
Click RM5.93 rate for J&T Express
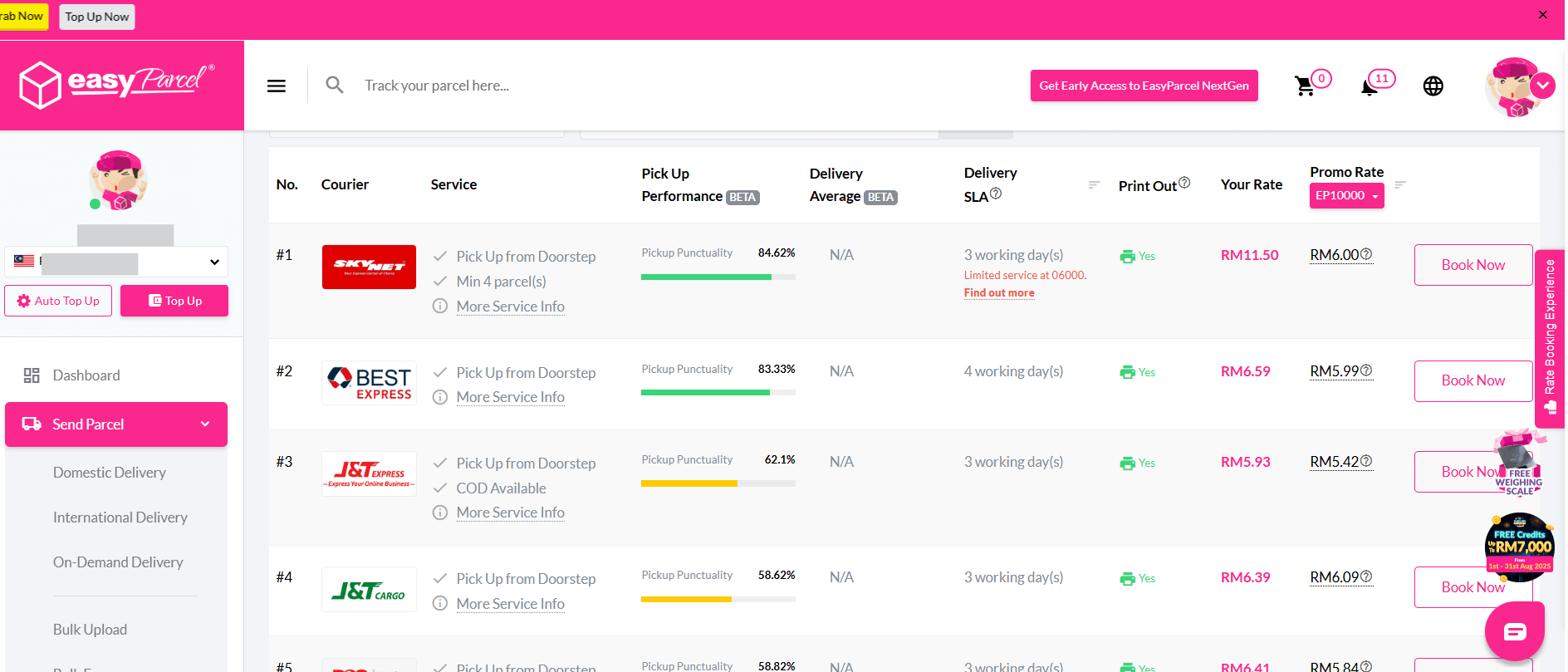1246,462
